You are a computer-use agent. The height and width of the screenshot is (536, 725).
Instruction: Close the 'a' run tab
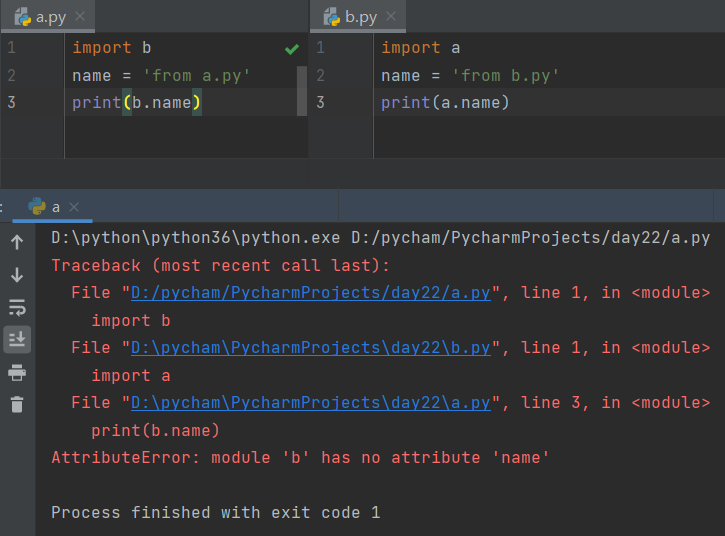[x=74, y=207]
